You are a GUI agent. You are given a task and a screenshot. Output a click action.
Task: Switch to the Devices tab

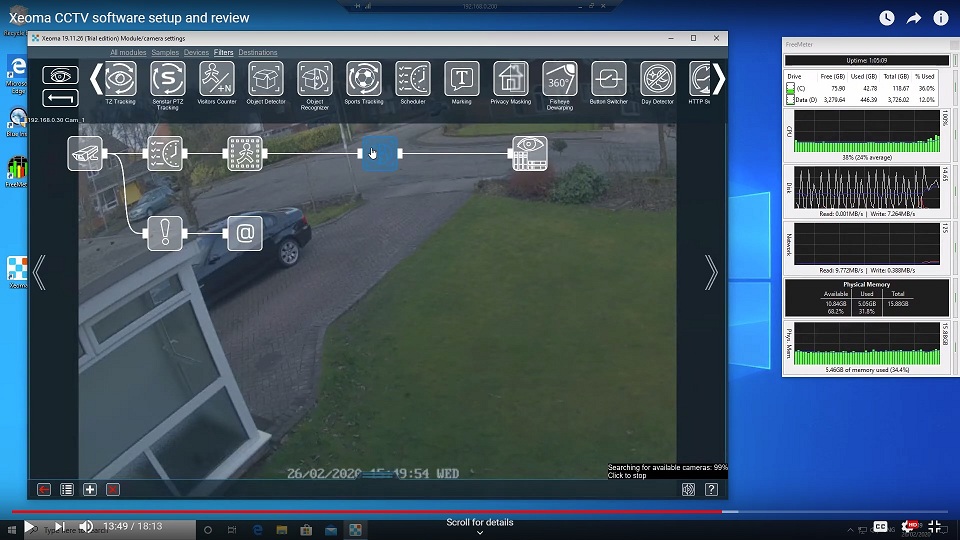197,53
